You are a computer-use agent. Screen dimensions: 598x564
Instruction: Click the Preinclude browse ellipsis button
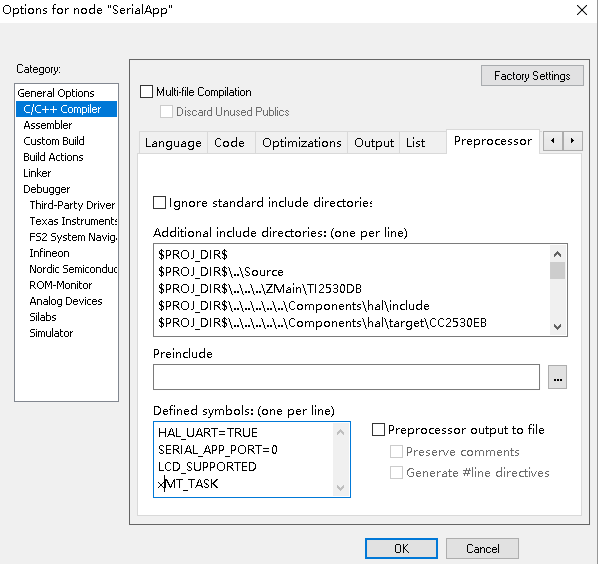coord(557,377)
